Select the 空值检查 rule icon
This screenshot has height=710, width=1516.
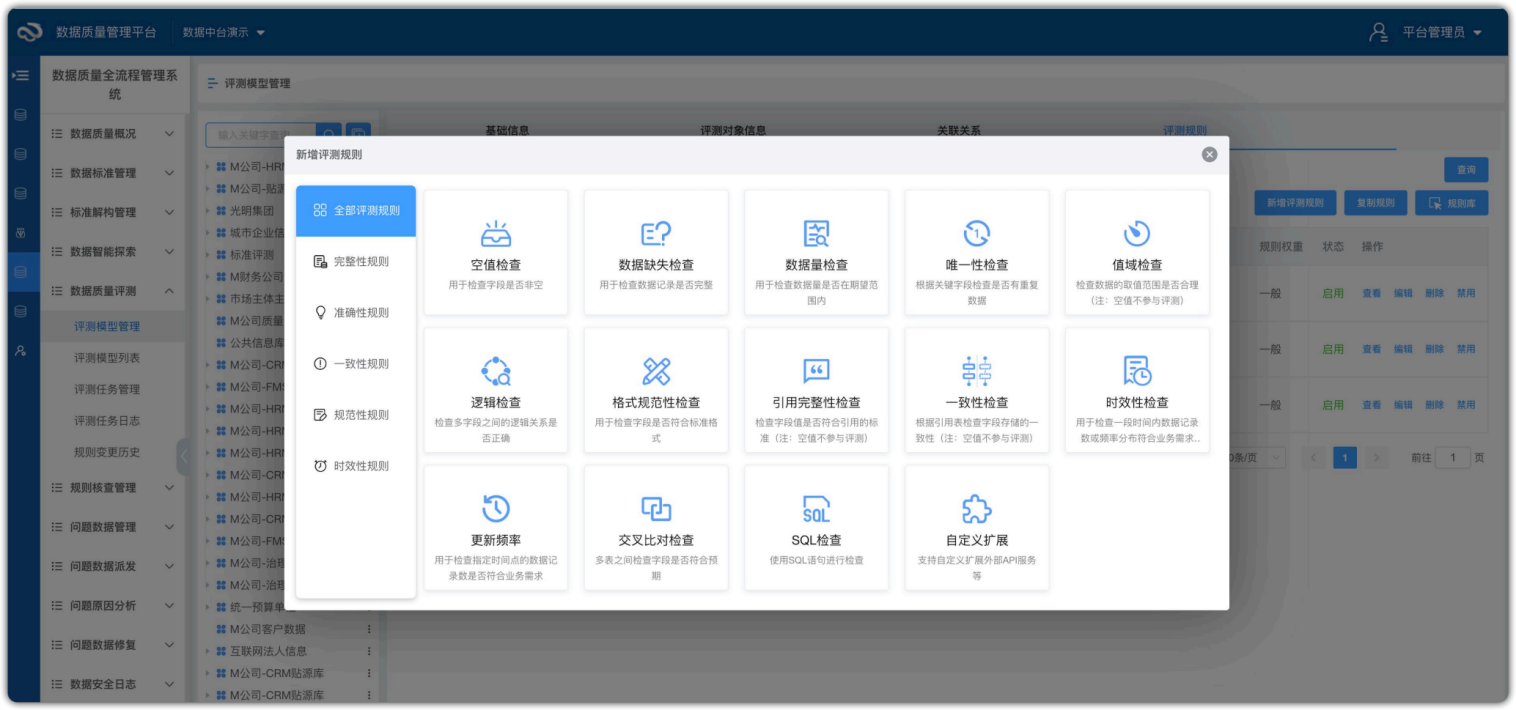[x=496, y=234]
